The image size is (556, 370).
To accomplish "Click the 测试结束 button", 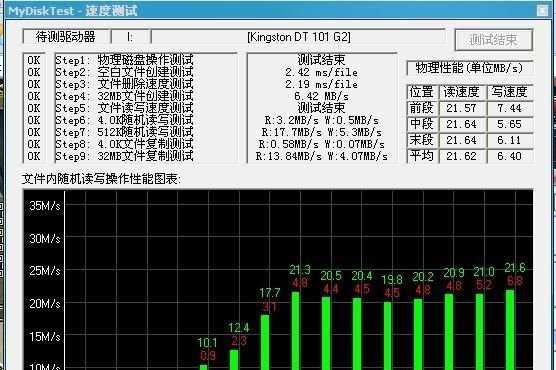I will (494, 40).
